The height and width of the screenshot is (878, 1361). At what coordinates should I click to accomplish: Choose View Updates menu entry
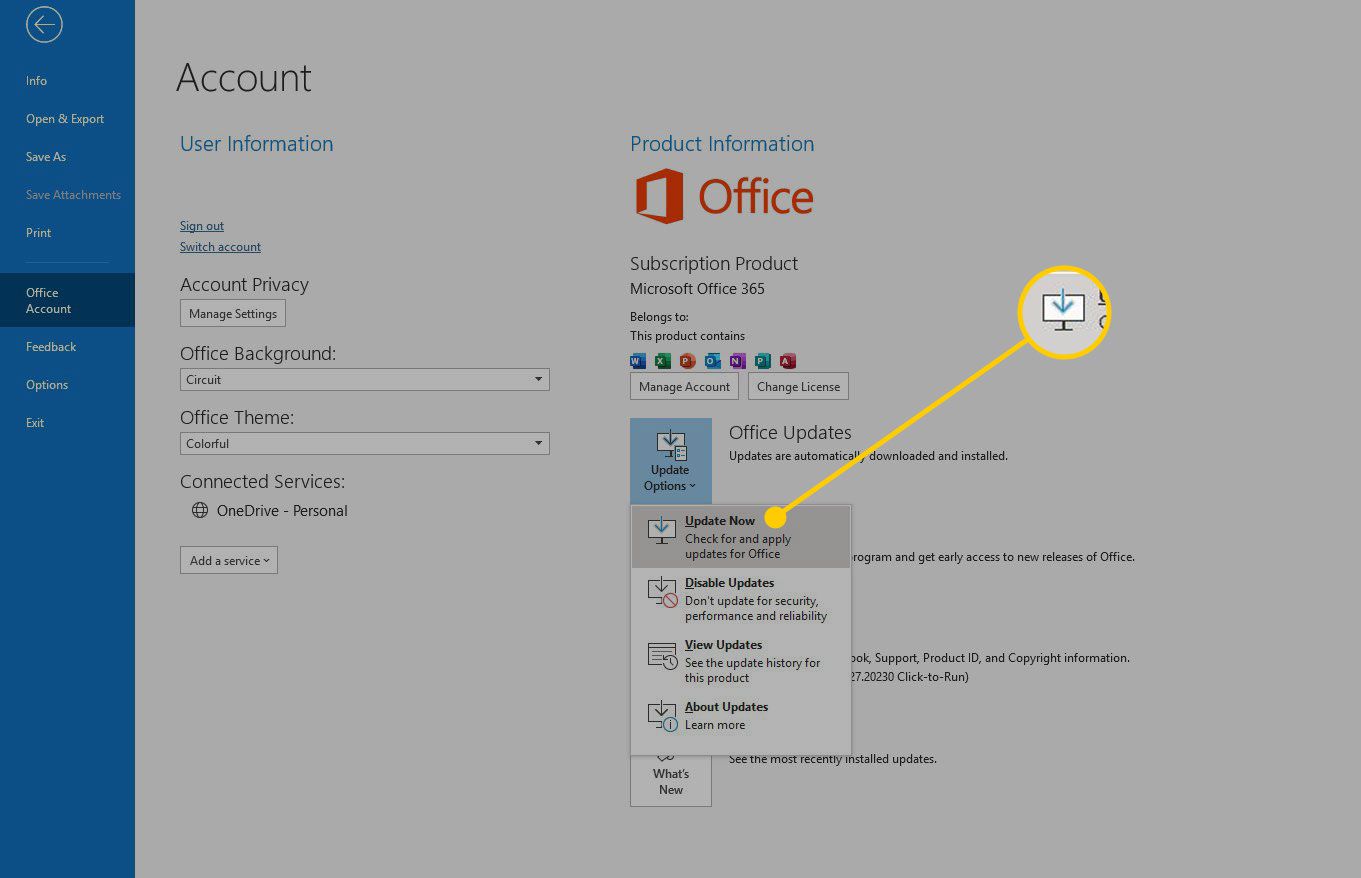point(741,661)
